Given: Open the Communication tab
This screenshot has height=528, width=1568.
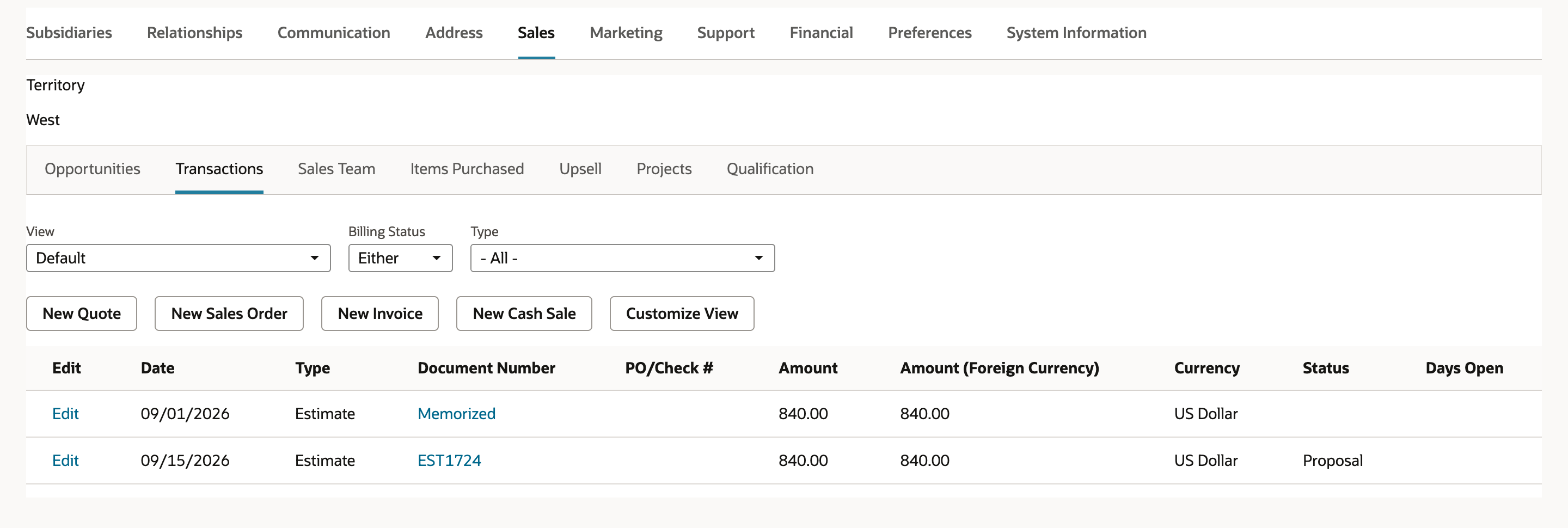Looking at the screenshot, I should 334,33.
